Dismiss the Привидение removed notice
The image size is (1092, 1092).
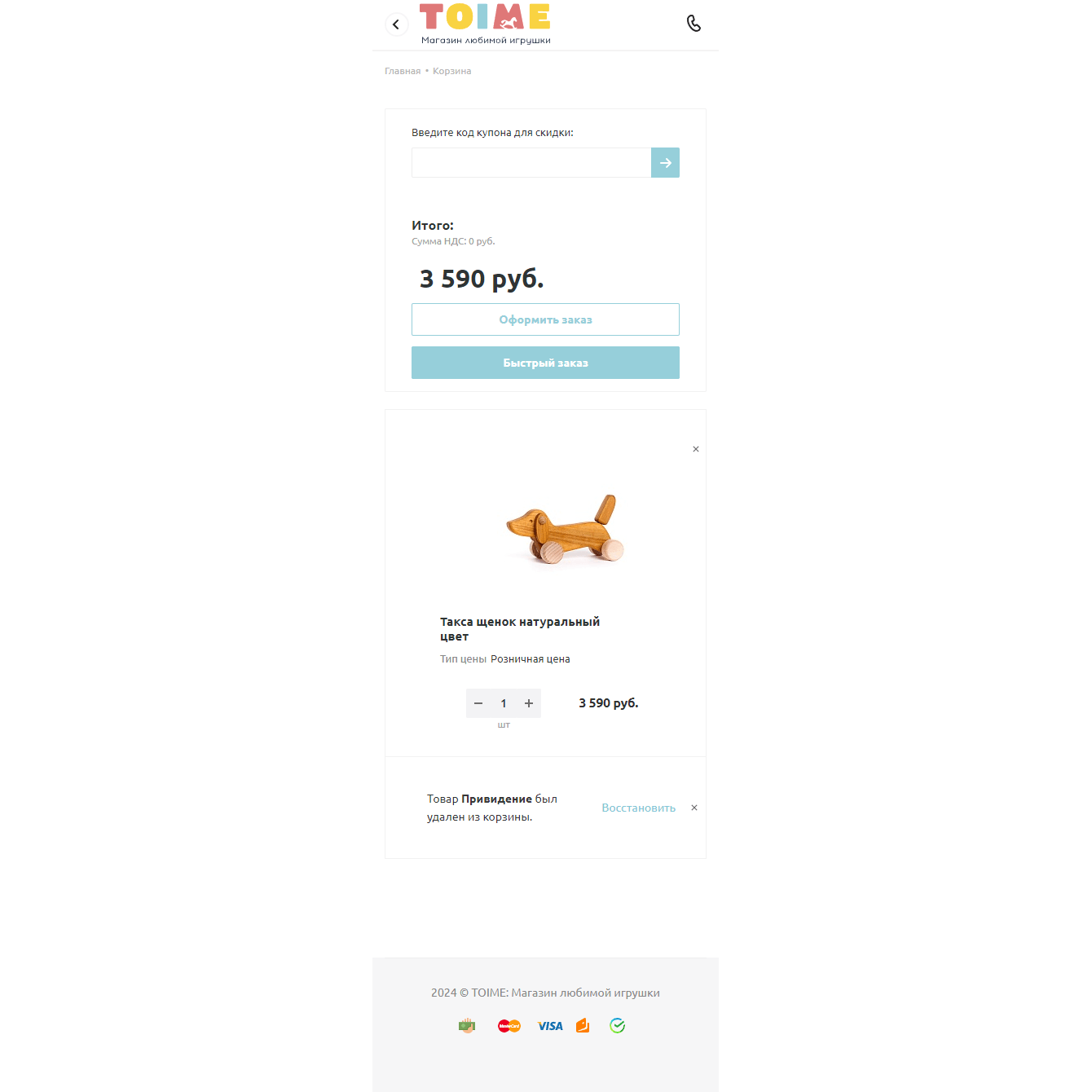694,808
